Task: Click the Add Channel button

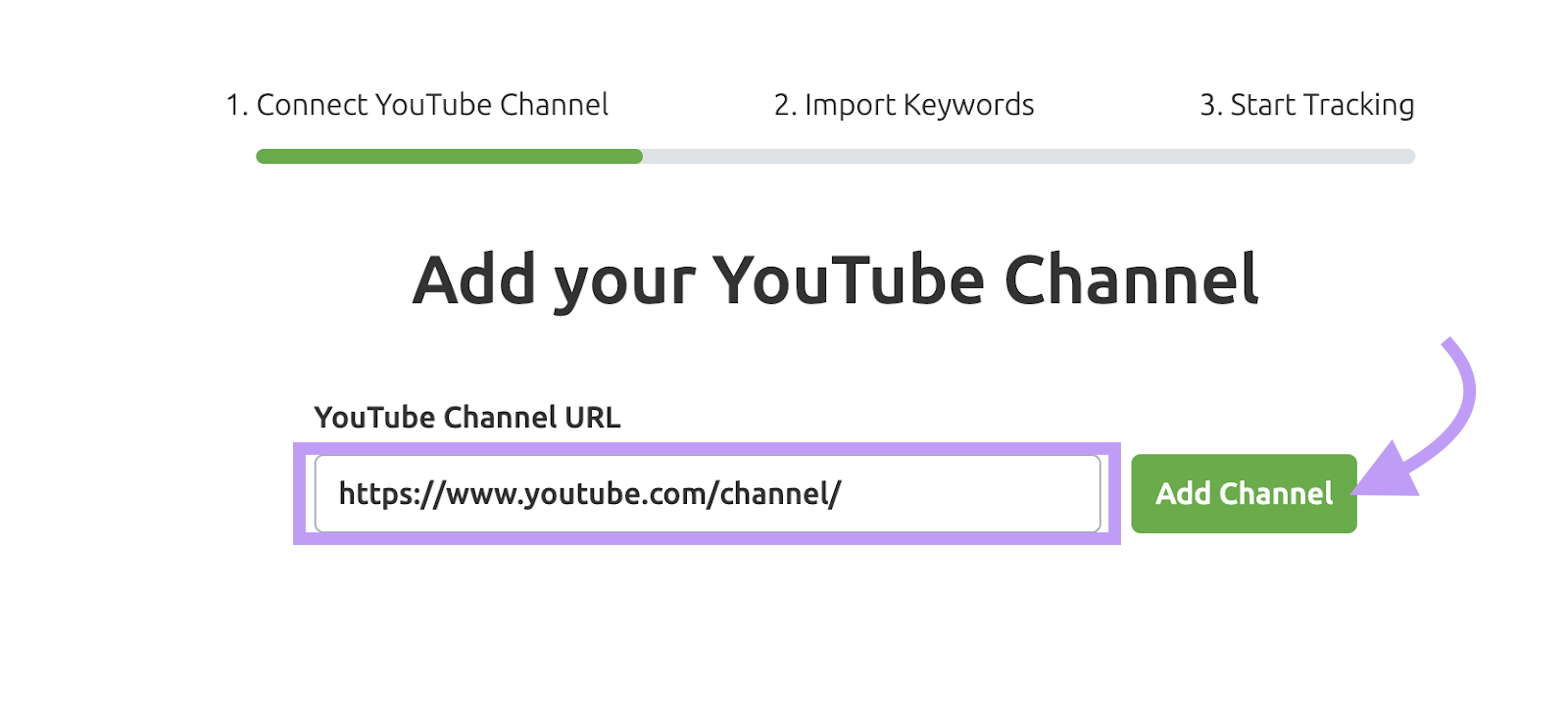Action: (x=1243, y=494)
